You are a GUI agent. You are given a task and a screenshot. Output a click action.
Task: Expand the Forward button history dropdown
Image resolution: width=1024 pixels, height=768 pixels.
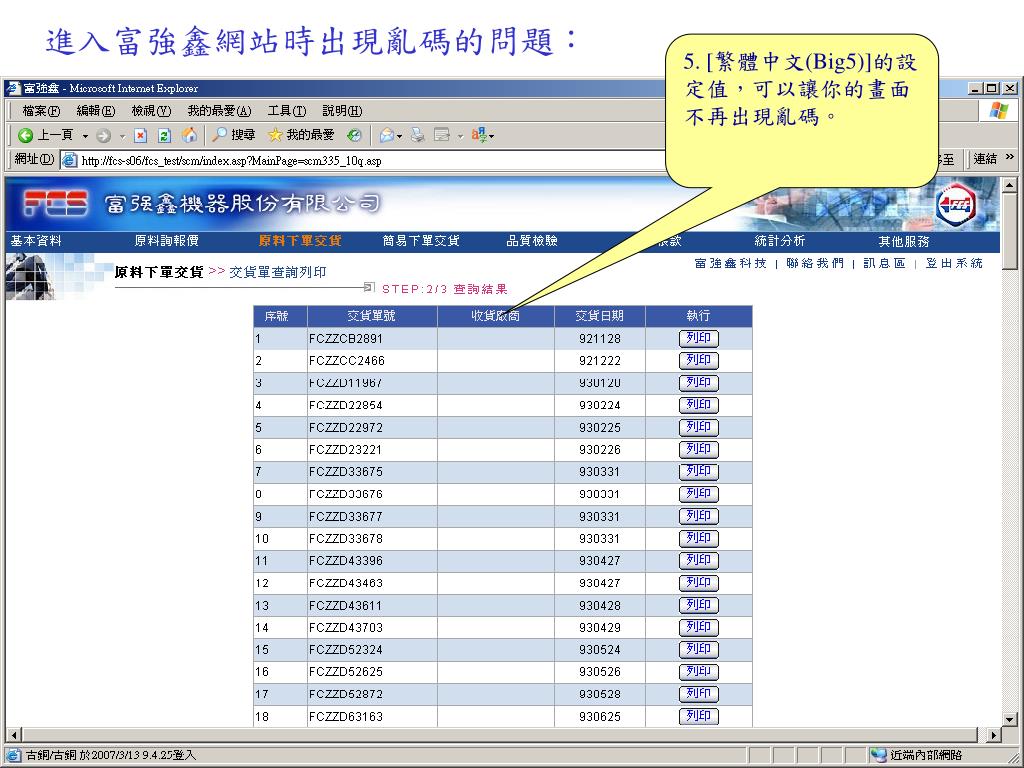pos(122,136)
